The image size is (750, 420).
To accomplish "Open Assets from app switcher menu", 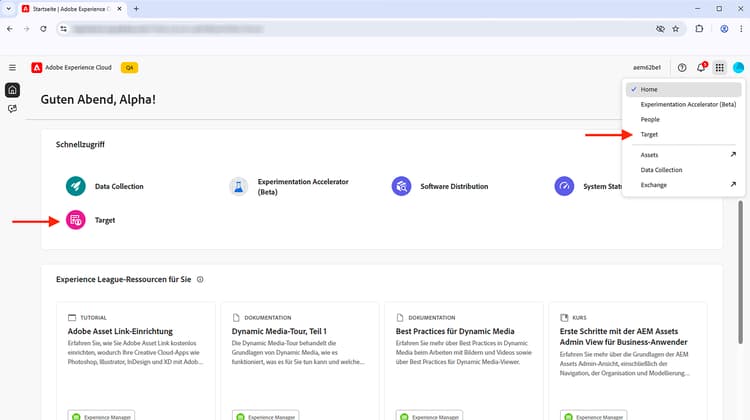I will click(683, 155).
